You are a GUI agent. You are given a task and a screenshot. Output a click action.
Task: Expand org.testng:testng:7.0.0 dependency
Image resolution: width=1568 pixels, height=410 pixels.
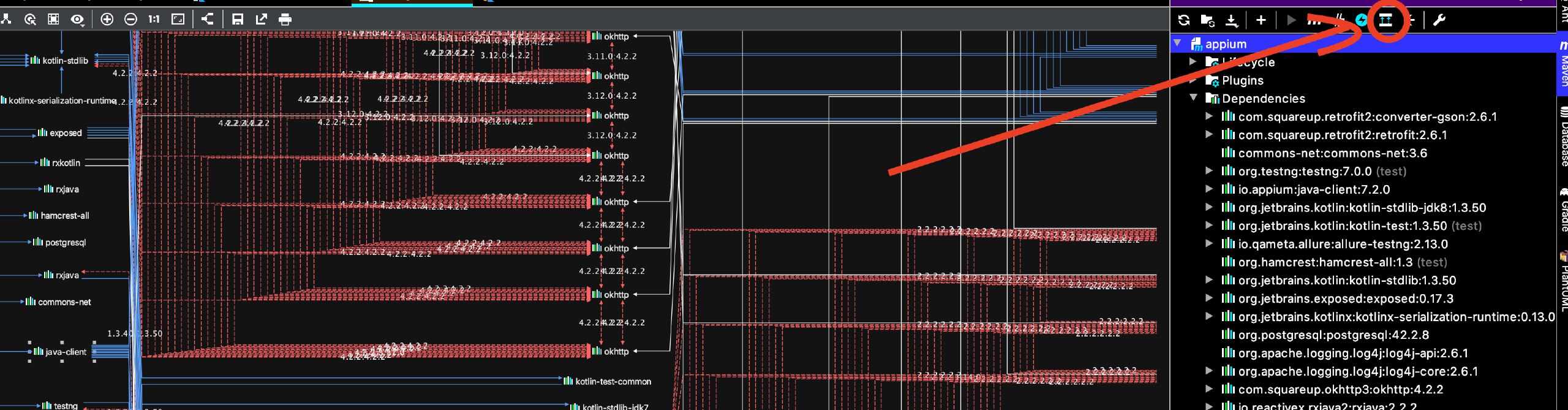pyautogui.click(x=1209, y=170)
